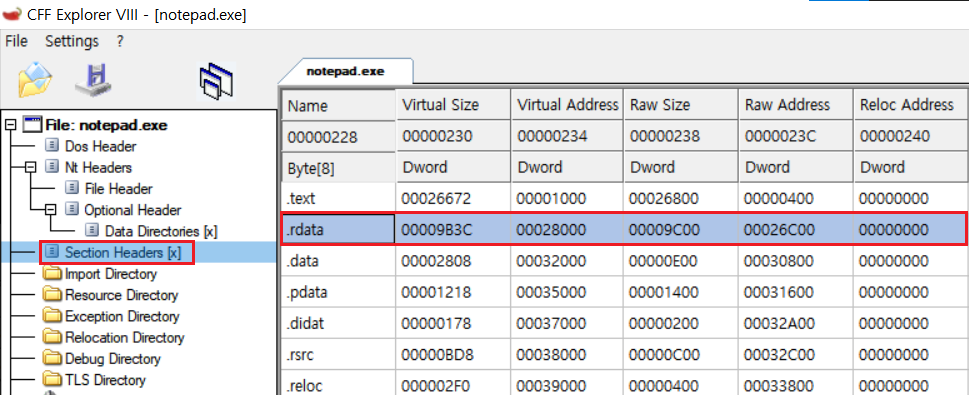Click the Reloc Address column header

tap(911, 104)
